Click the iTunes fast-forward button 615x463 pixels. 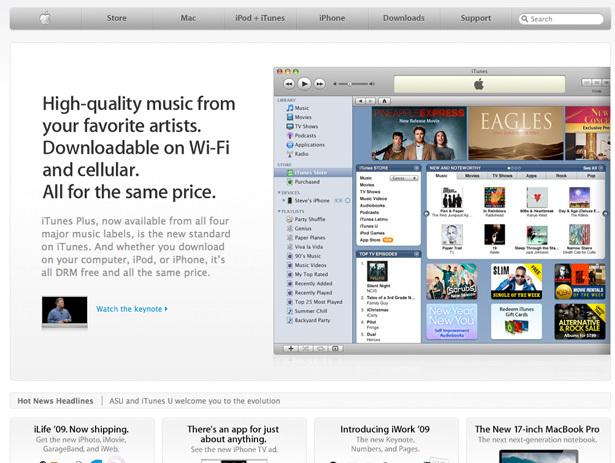coord(320,84)
